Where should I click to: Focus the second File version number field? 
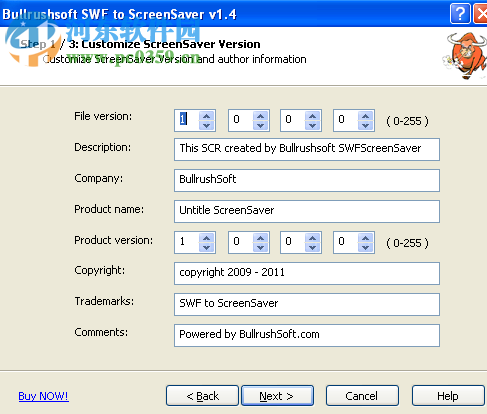pos(241,120)
